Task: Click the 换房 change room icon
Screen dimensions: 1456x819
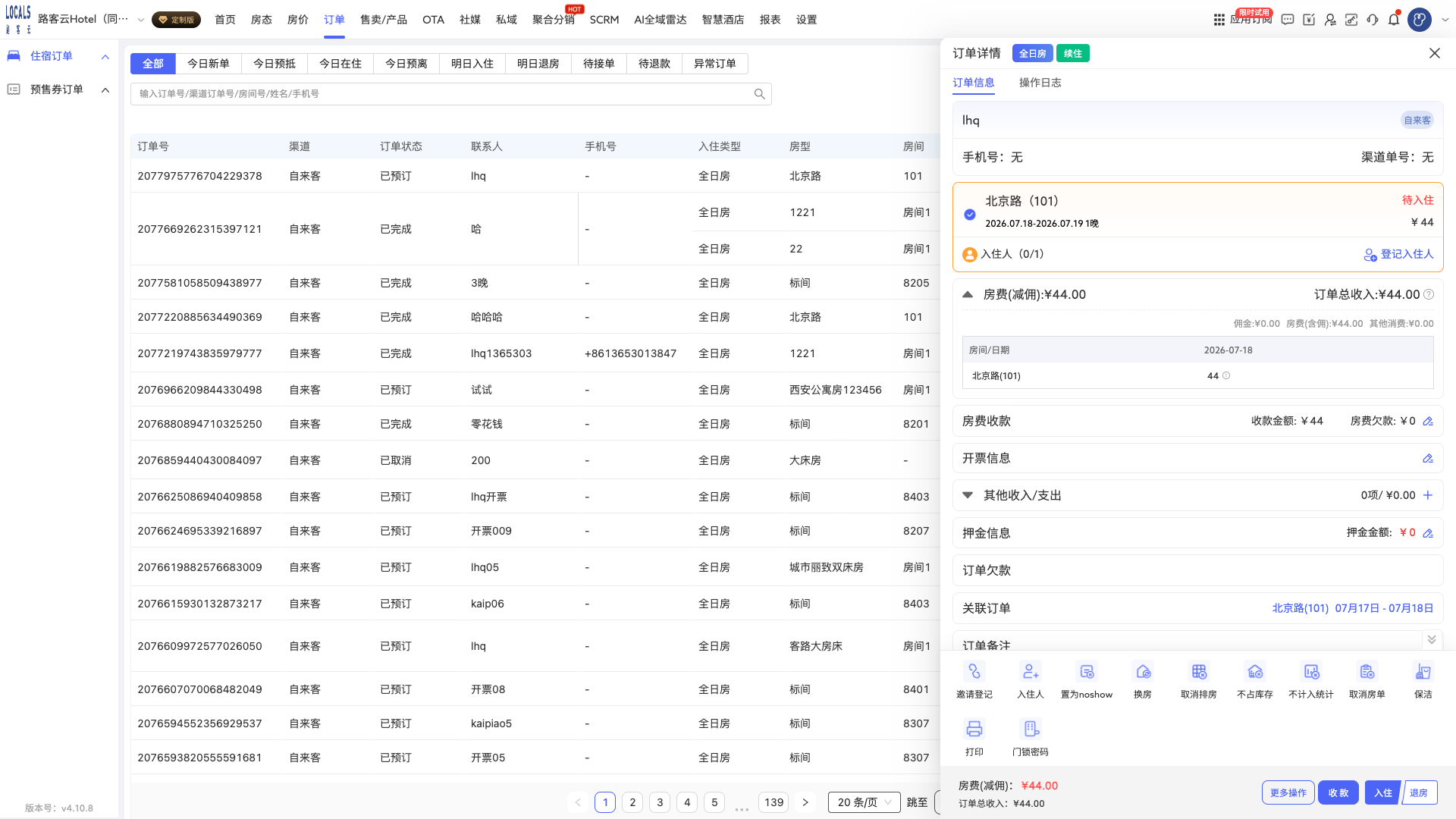Action: pos(1143,672)
